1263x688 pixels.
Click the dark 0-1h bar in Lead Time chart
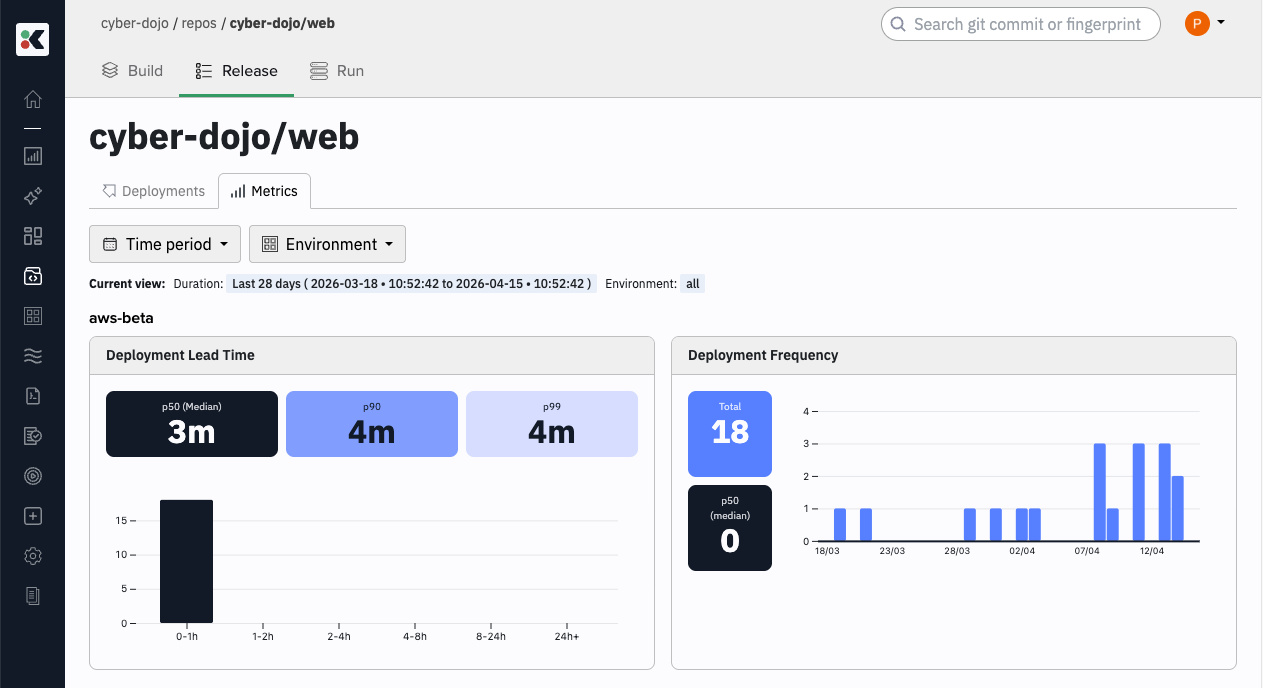coord(187,561)
